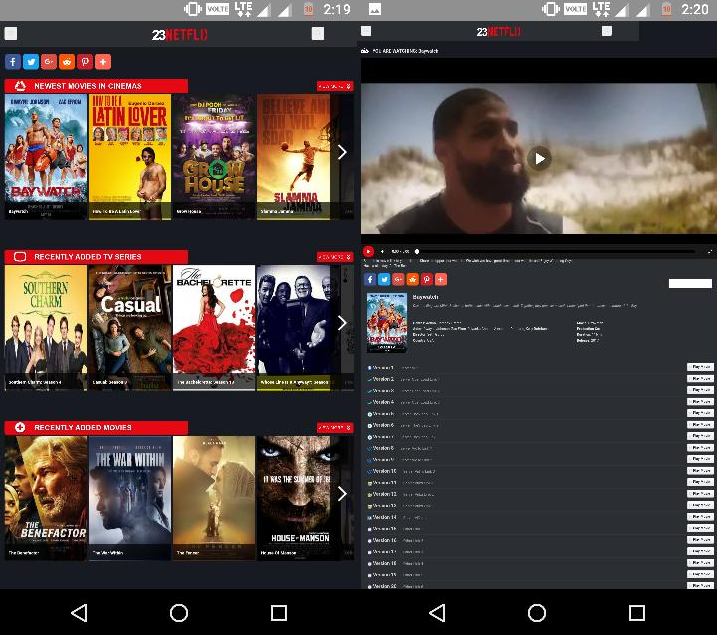Share Baywatch on Facebook below the player
This screenshot has height=635, width=719.
[x=370, y=279]
